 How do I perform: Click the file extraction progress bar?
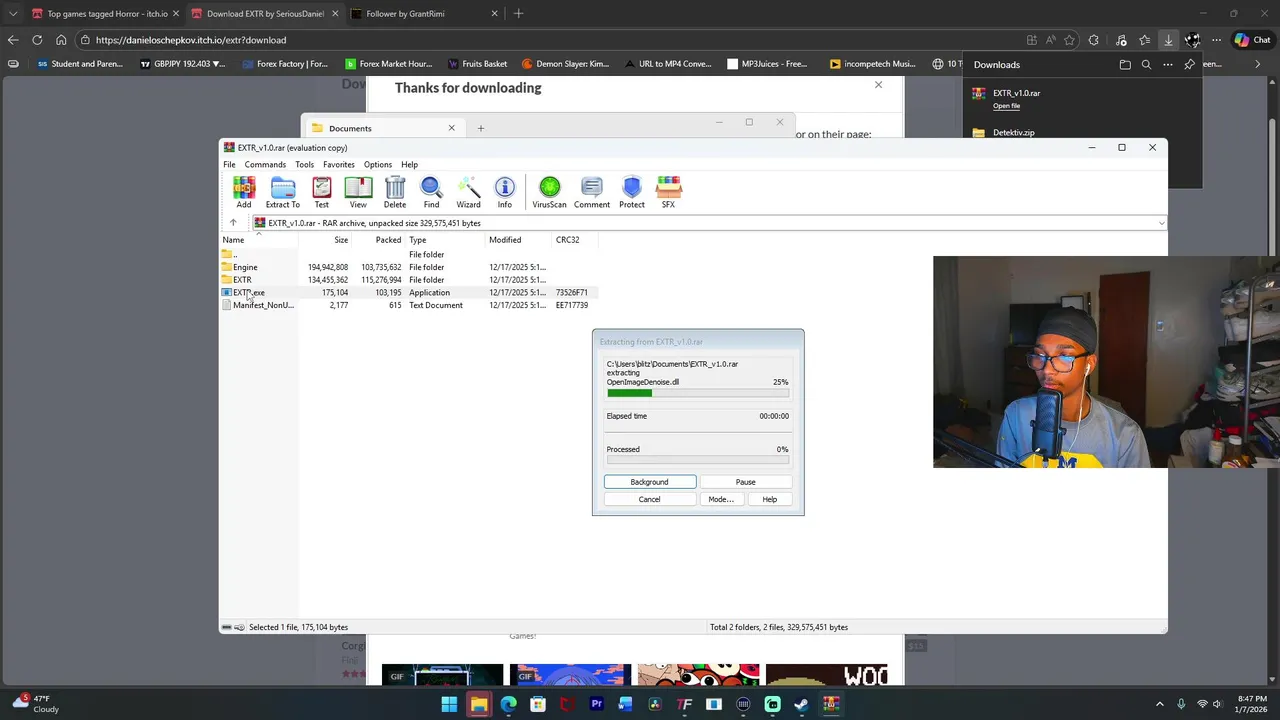tap(698, 393)
